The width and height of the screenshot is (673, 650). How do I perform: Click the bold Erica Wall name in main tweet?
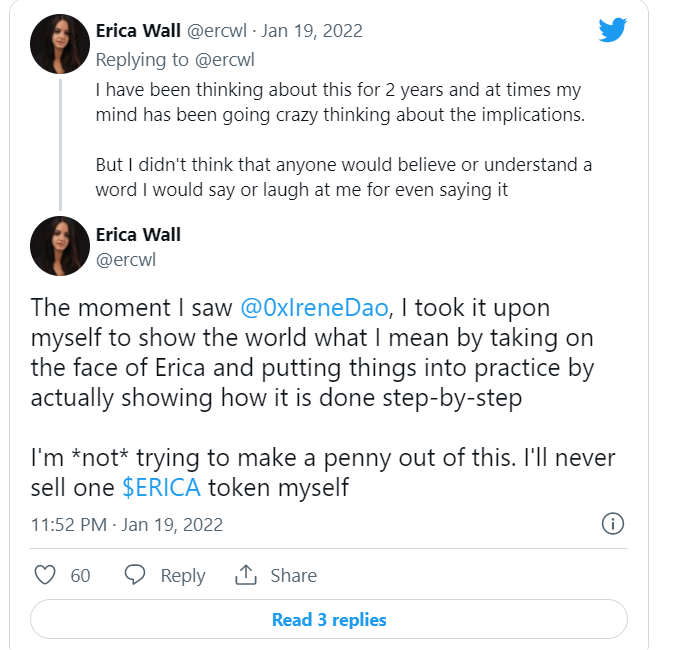[138, 235]
